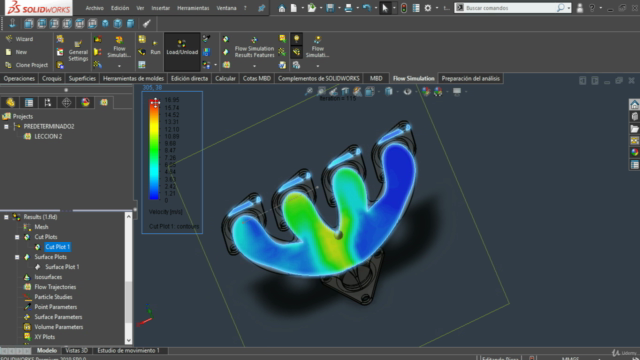Select Flow Trajectories item
The image size is (640, 360).
coord(55,287)
